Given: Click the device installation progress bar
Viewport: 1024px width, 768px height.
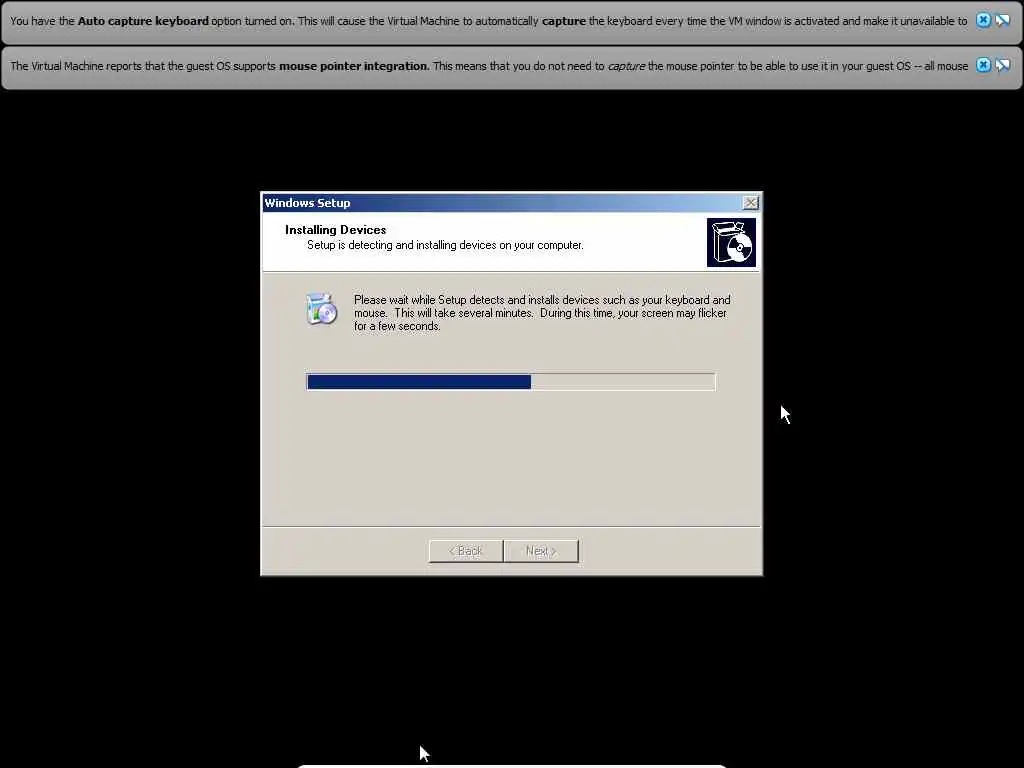Looking at the screenshot, I should coord(511,382).
